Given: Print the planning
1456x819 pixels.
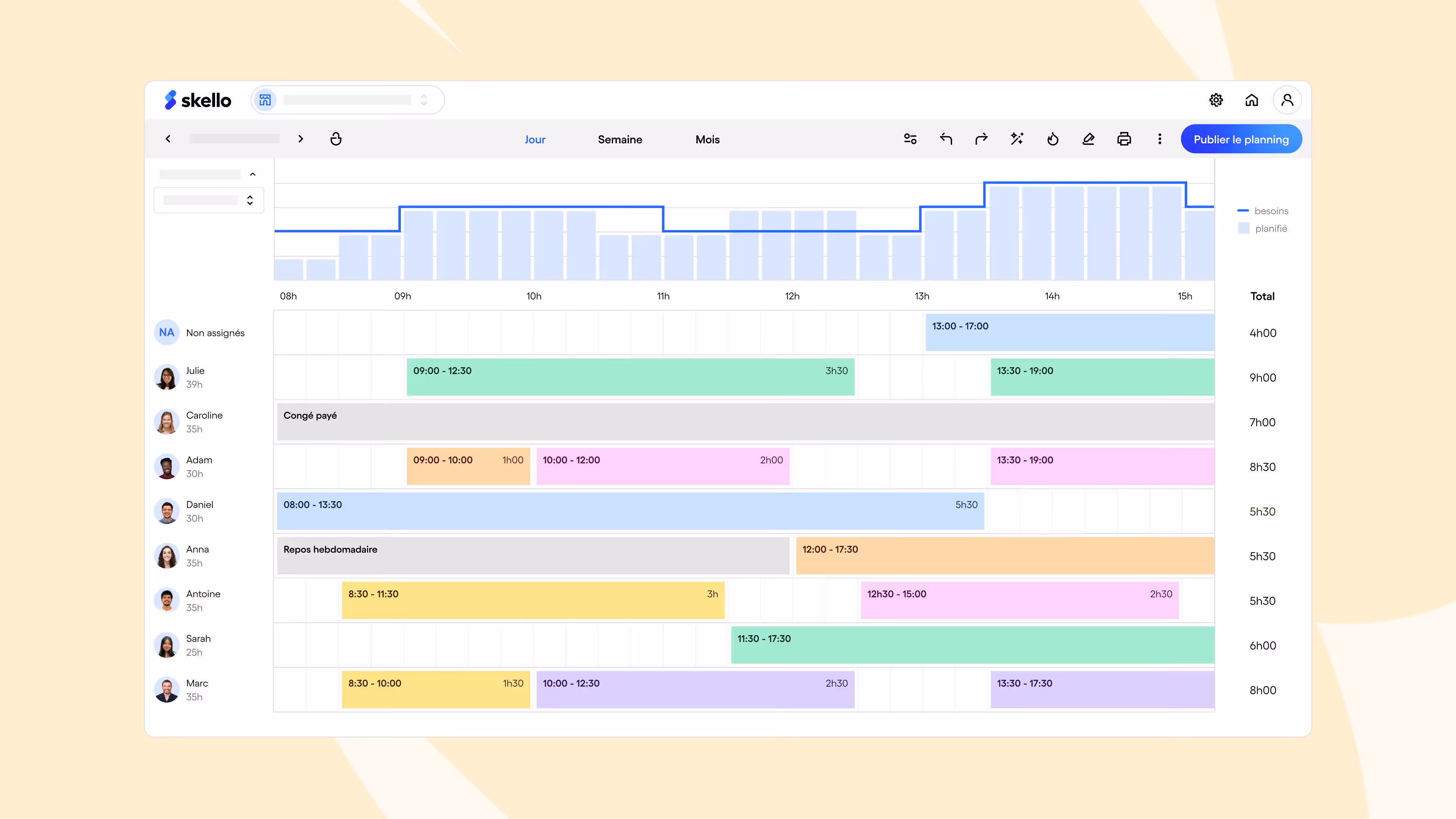Looking at the screenshot, I should [x=1123, y=139].
